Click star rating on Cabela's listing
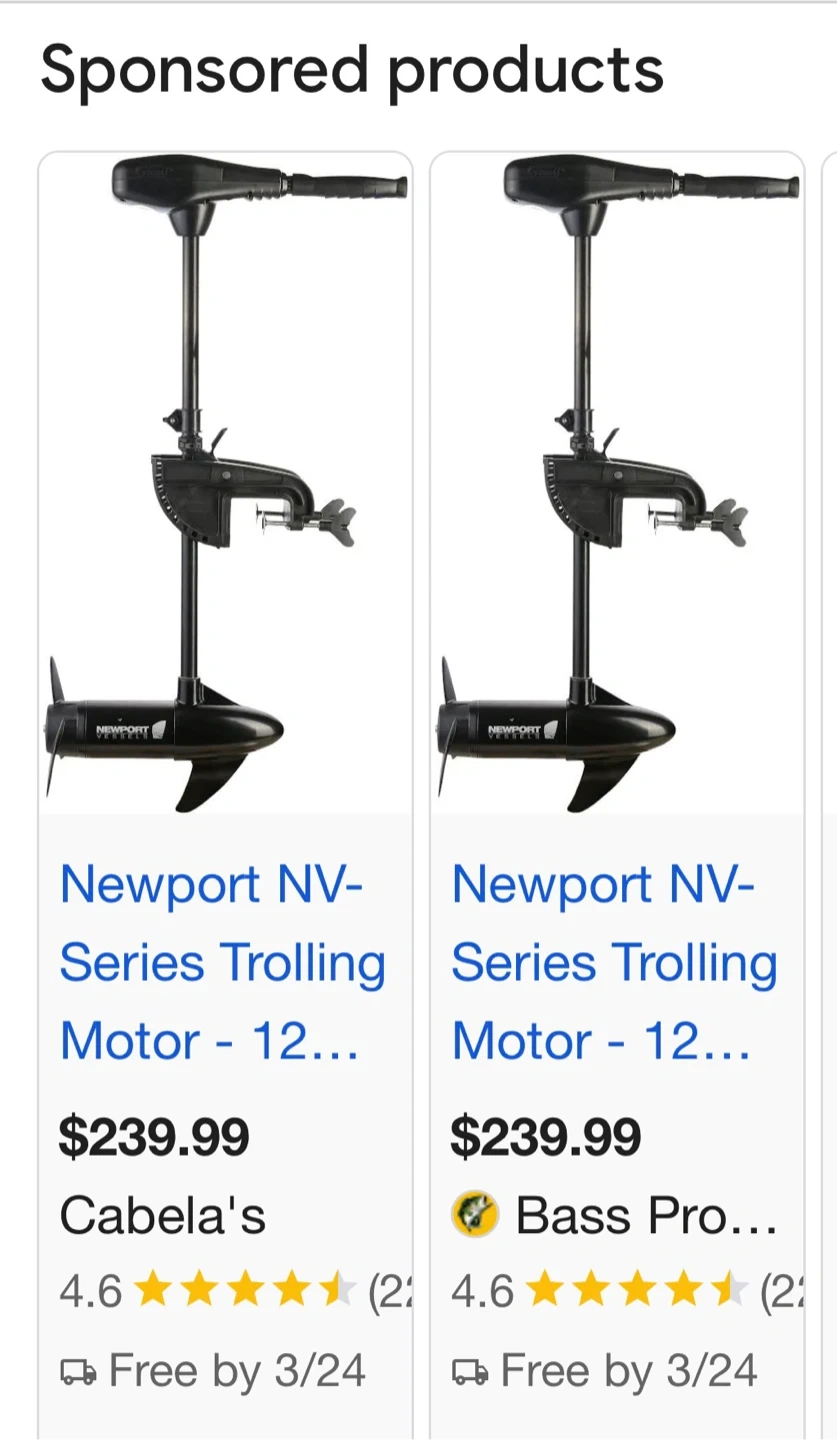The width and height of the screenshot is (837, 1440). (x=245, y=1291)
